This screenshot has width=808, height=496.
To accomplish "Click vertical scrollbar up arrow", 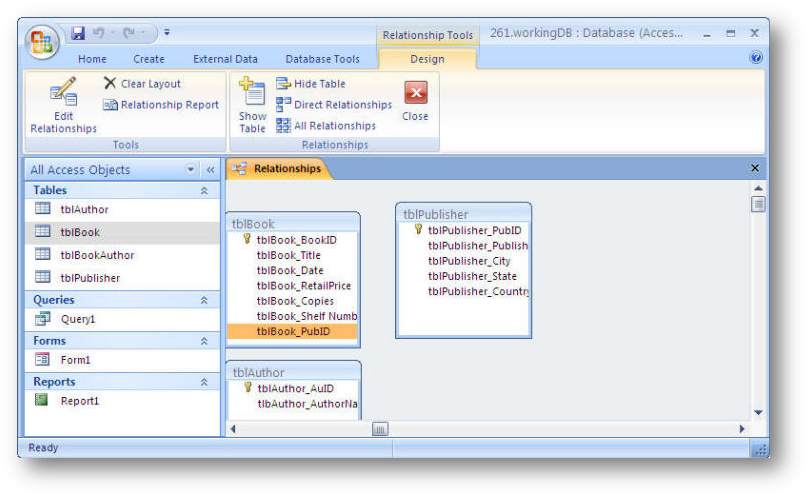I will coord(758,188).
